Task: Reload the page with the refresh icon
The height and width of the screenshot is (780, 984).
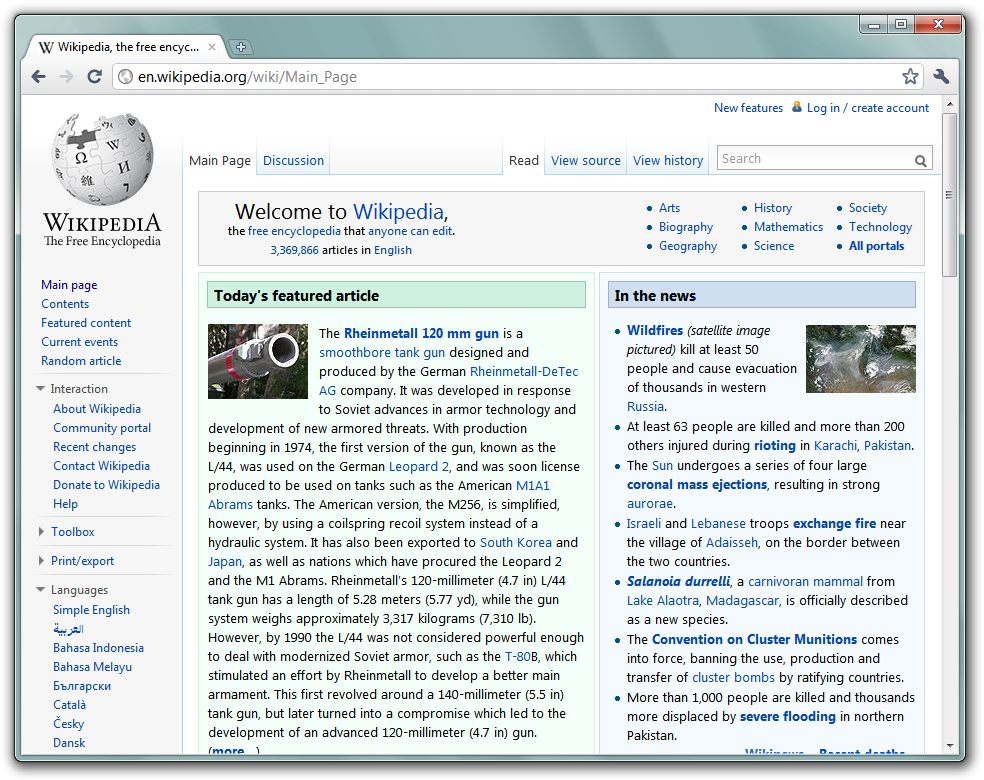Action: 94,77
